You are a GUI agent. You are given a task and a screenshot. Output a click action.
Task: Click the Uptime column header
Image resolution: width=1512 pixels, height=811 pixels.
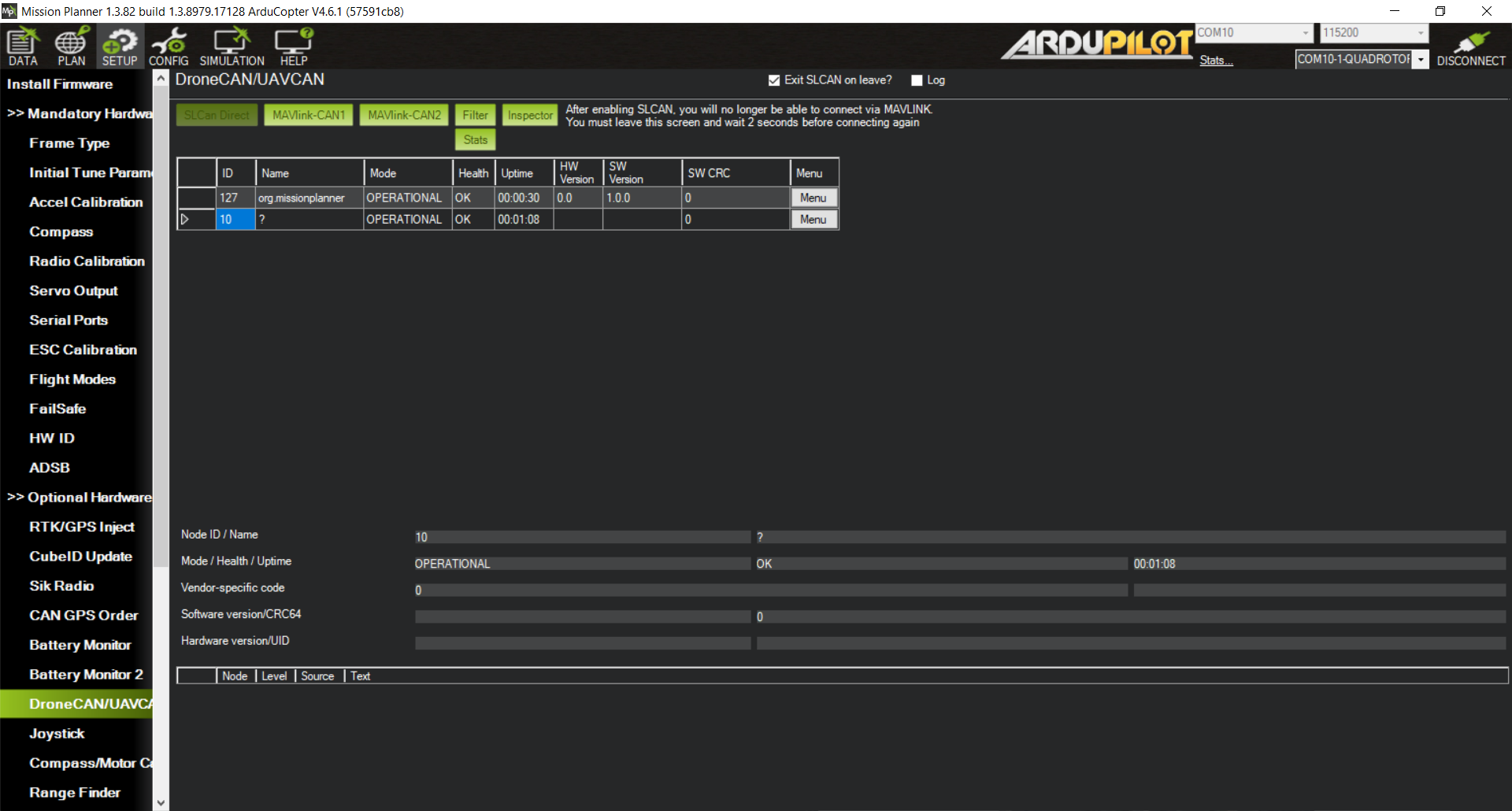524,173
